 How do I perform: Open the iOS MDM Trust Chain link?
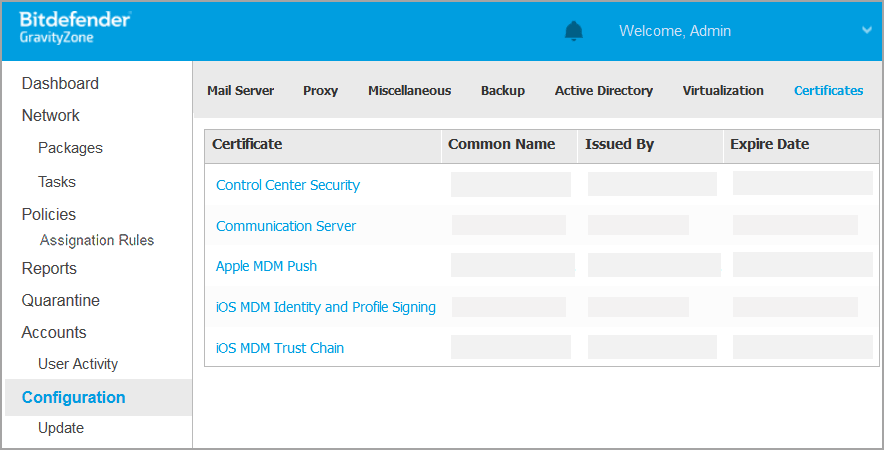[280, 348]
